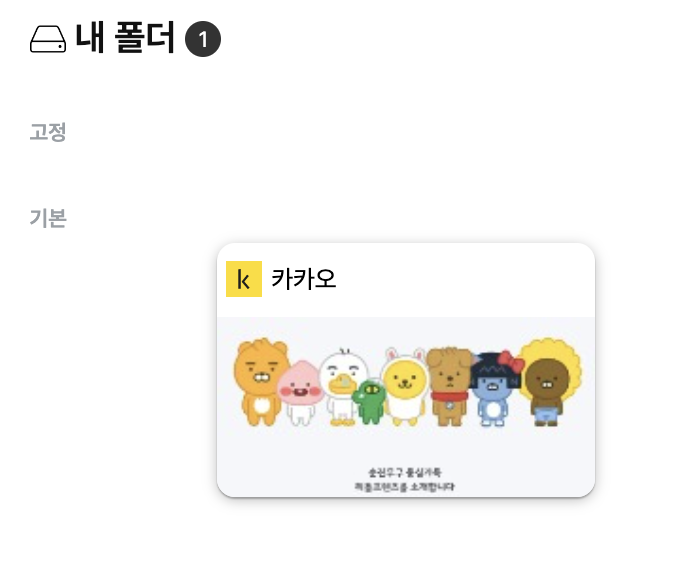Open the Kakao Friends preview thumbnail
Screen dimensions: 674x574
(x=406, y=407)
